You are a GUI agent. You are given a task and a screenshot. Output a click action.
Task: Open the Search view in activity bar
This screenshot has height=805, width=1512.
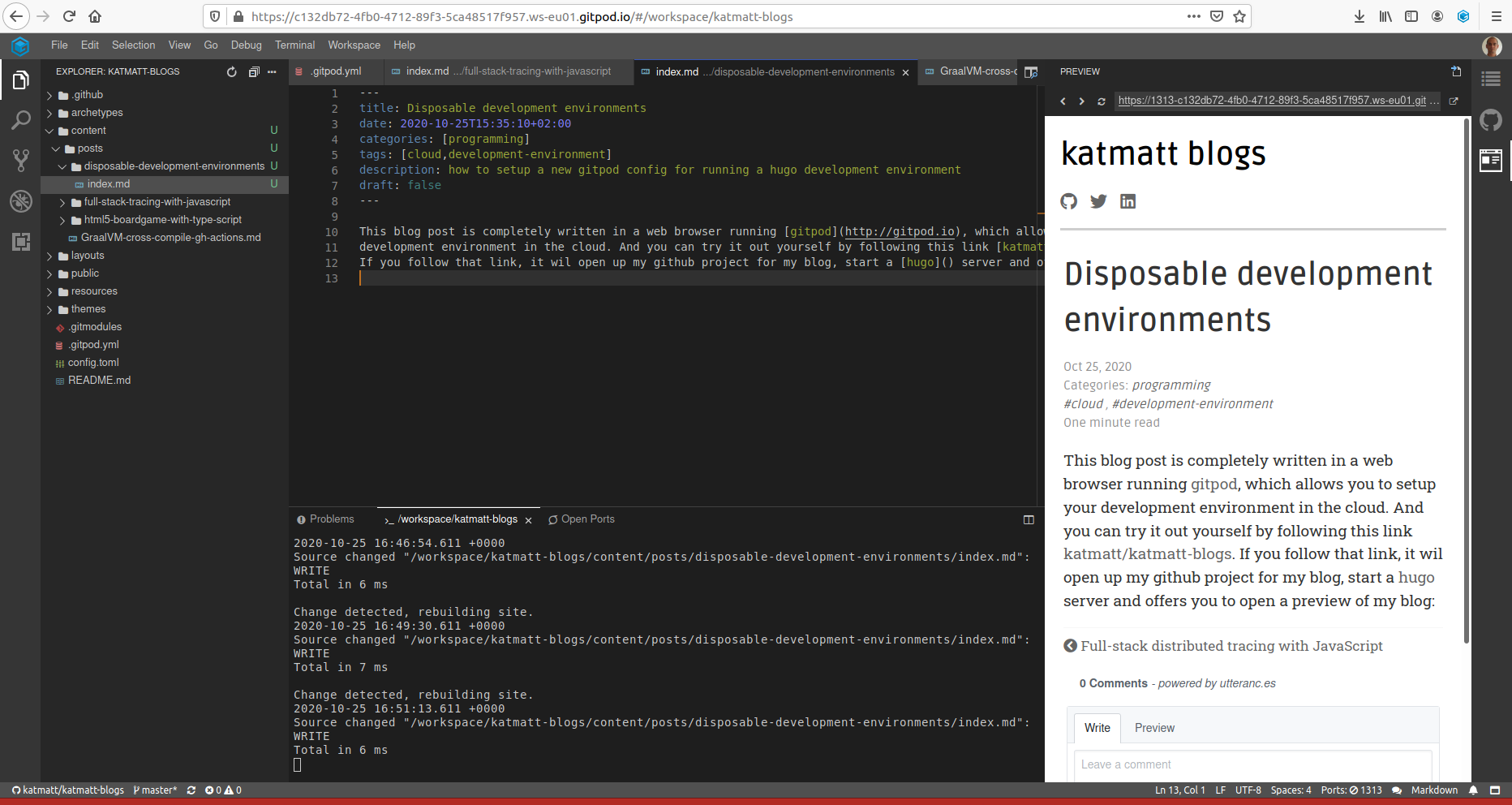(20, 120)
